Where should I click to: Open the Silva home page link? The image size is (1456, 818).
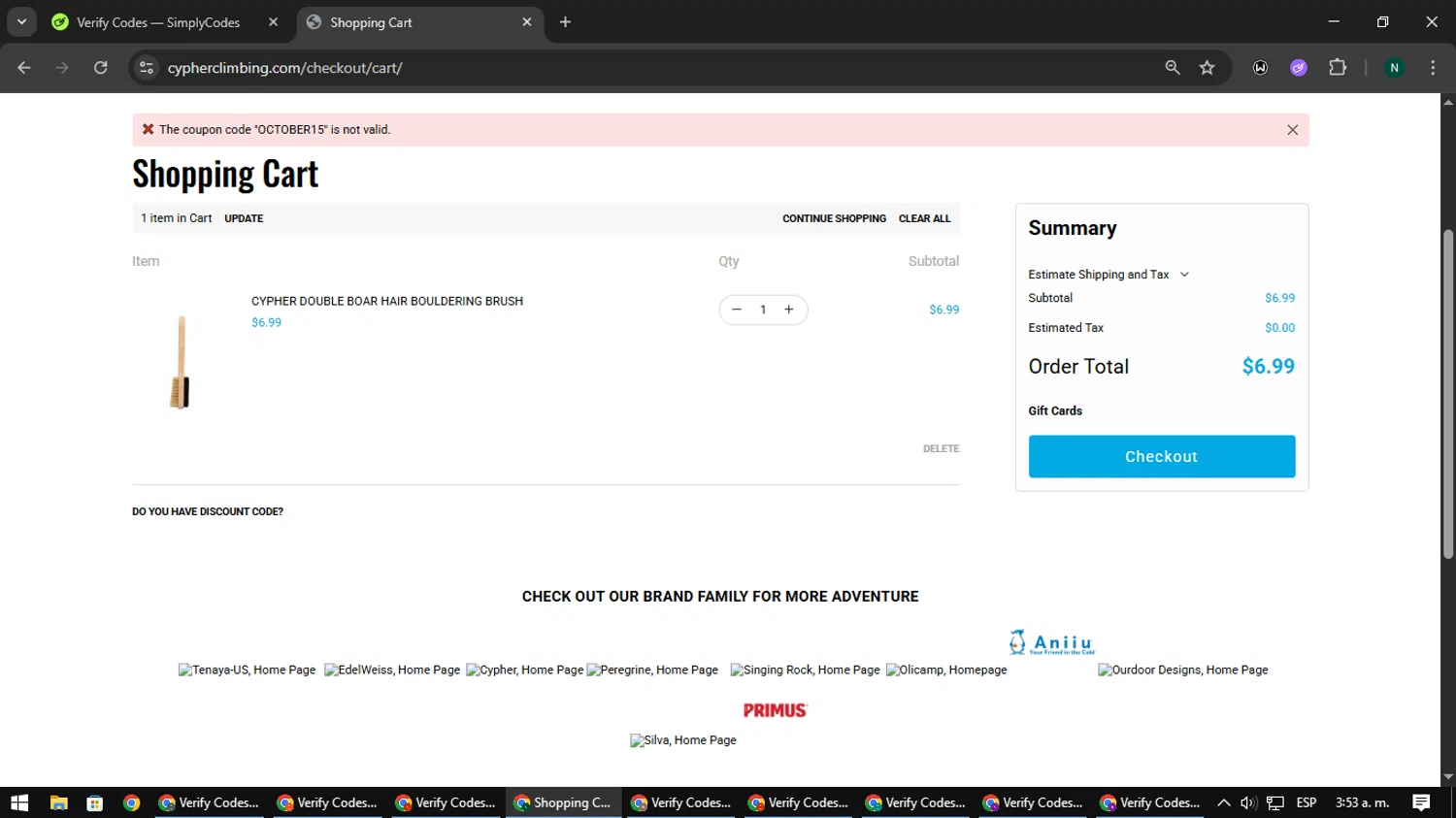(683, 739)
